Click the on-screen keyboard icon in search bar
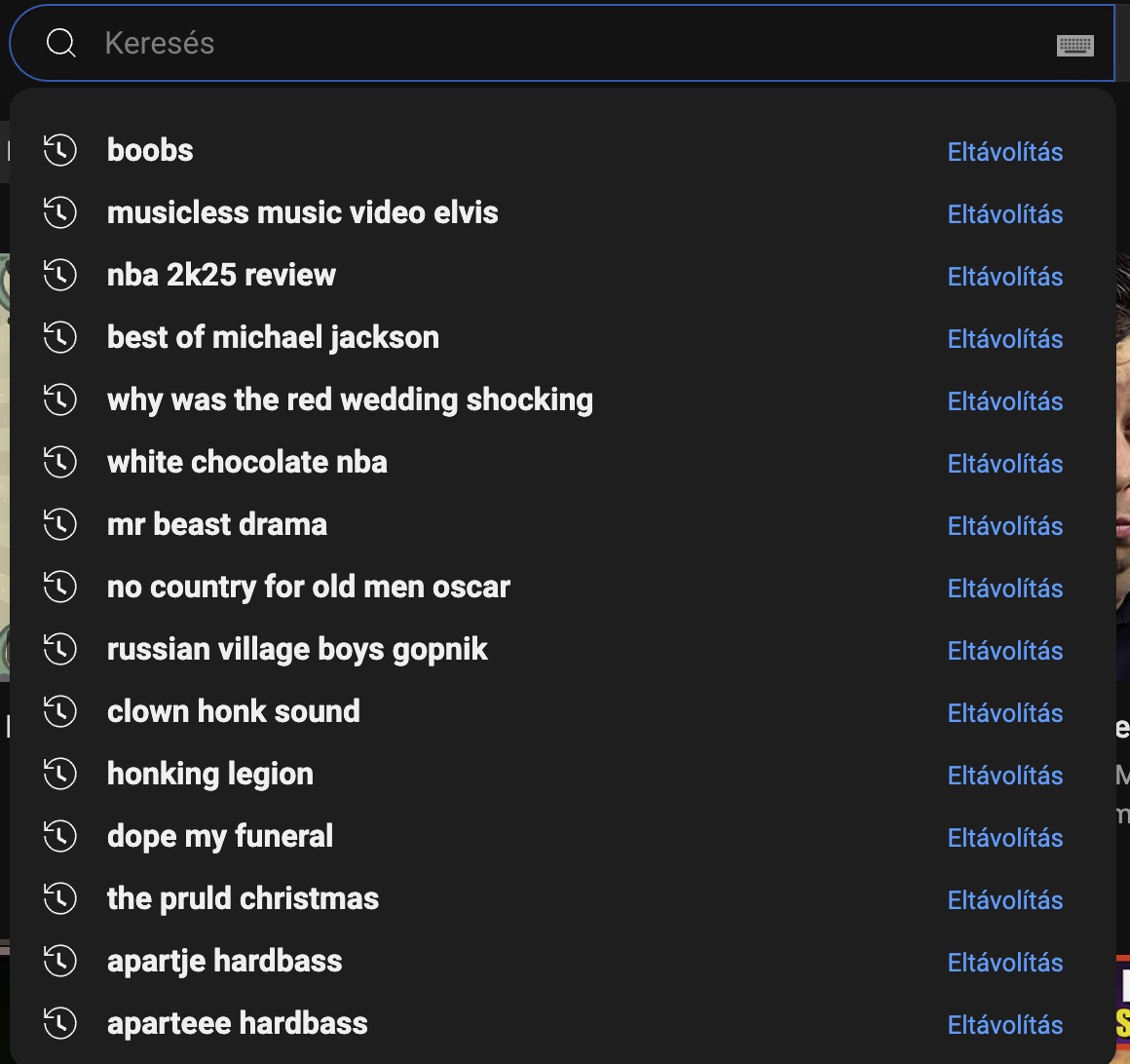 click(1075, 45)
